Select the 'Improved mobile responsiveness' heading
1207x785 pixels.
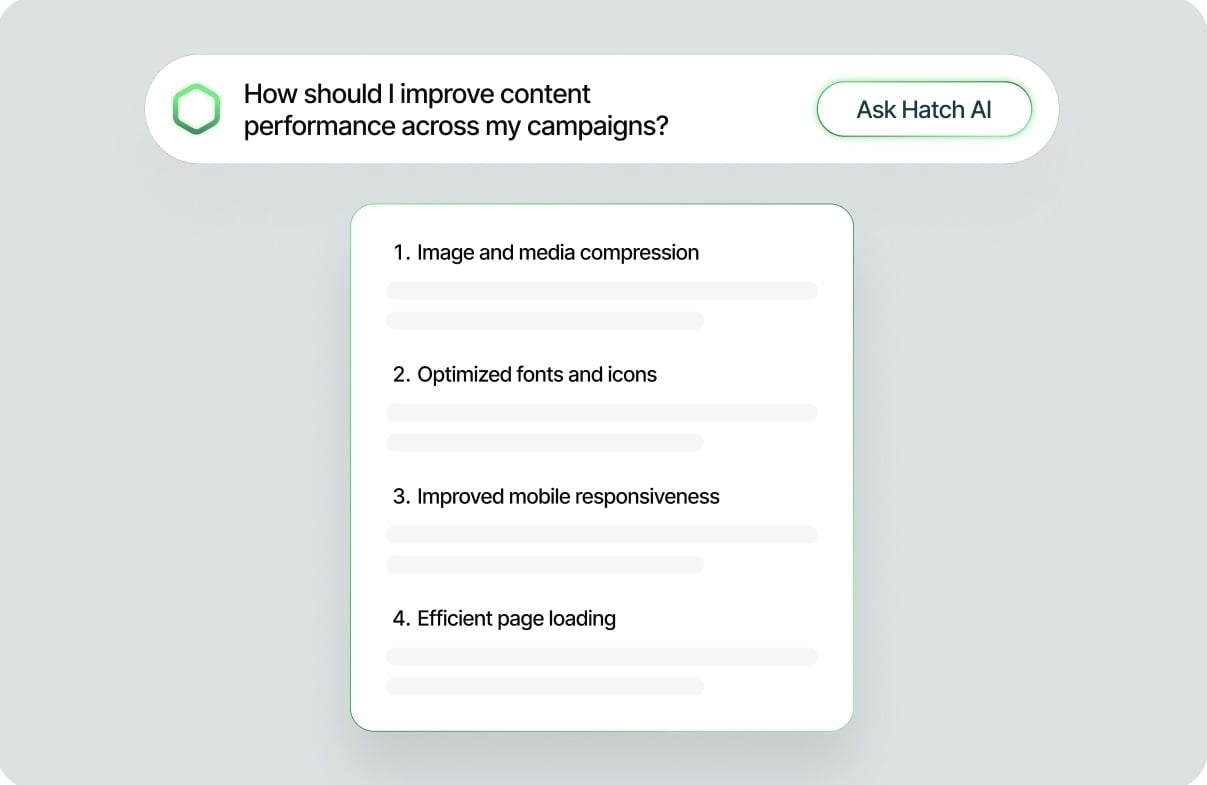[x=568, y=496]
